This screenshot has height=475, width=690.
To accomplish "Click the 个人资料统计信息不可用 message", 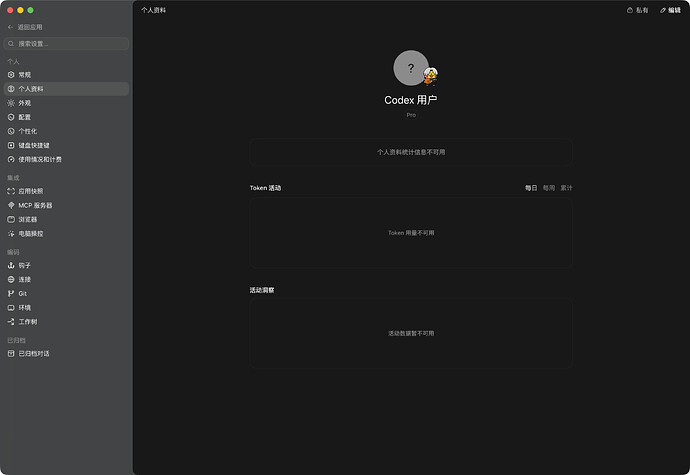I will [411, 152].
